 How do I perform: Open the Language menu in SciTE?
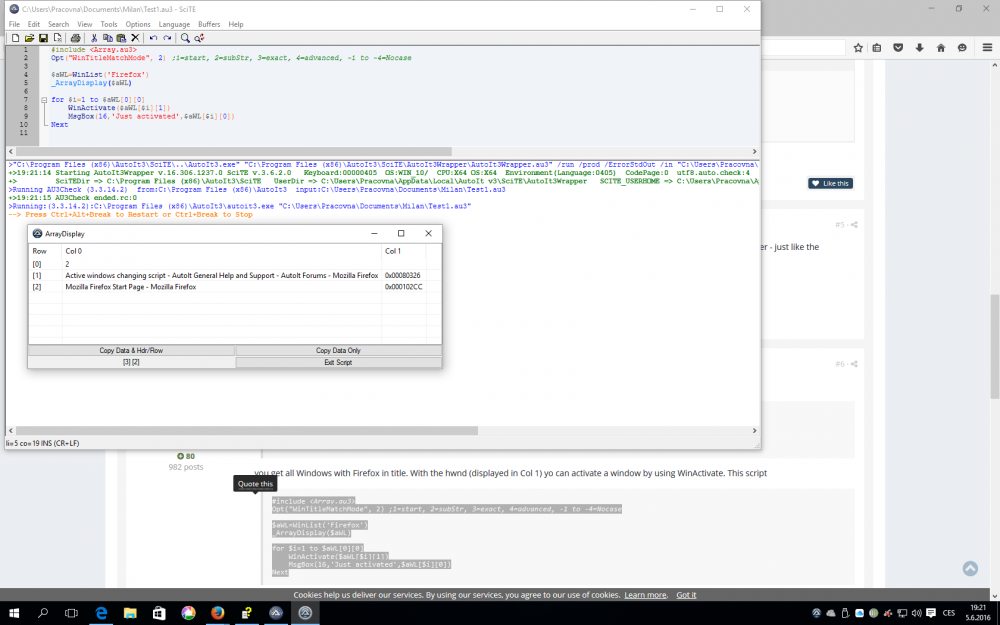[x=174, y=24]
